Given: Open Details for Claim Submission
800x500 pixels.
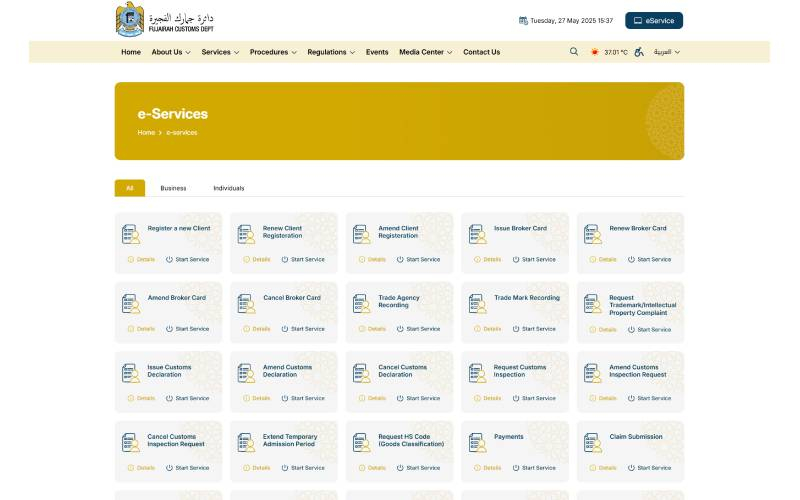Looking at the screenshot, I should point(603,467).
